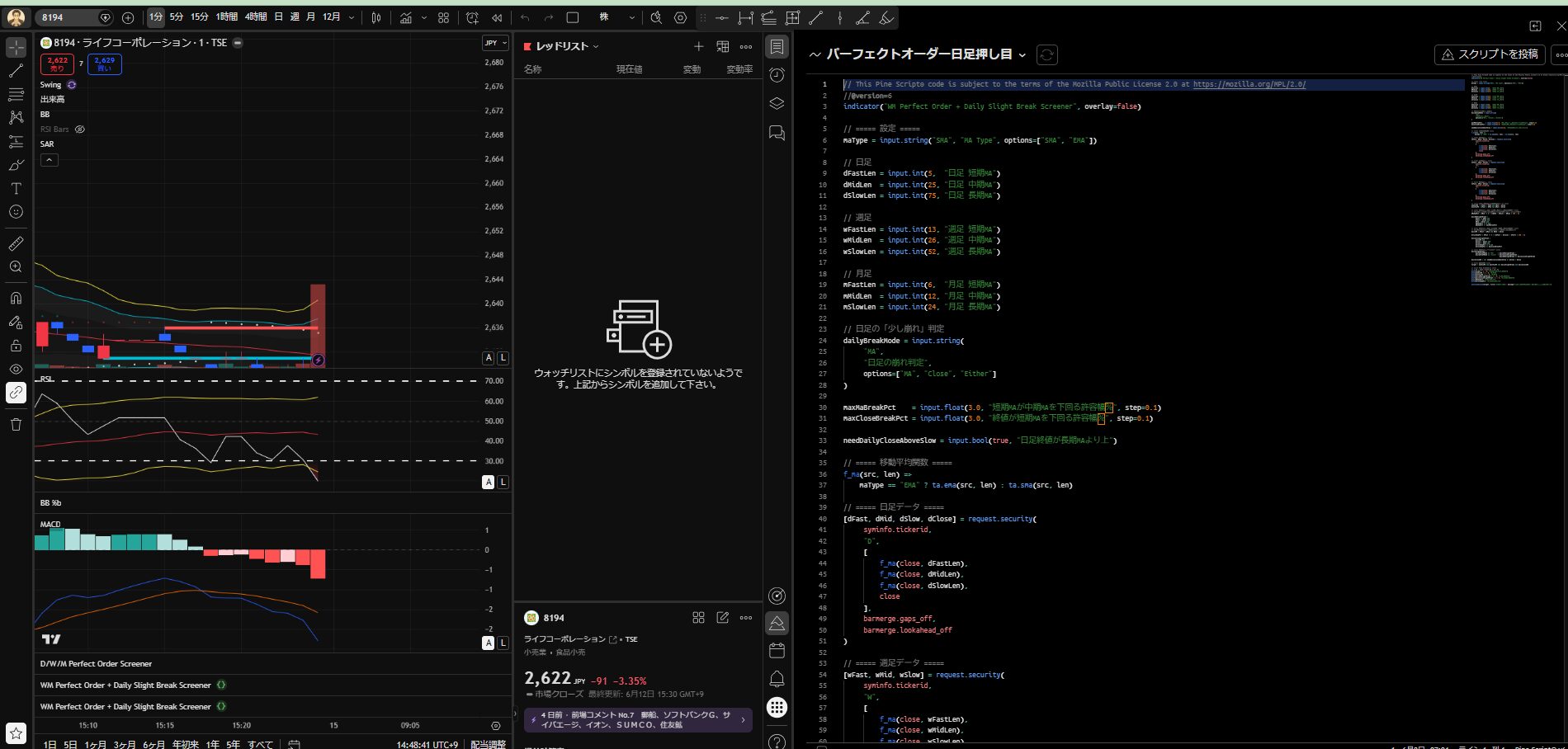Toggle hide all drawings eye icon
The image size is (1568, 749).
(x=16, y=369)
